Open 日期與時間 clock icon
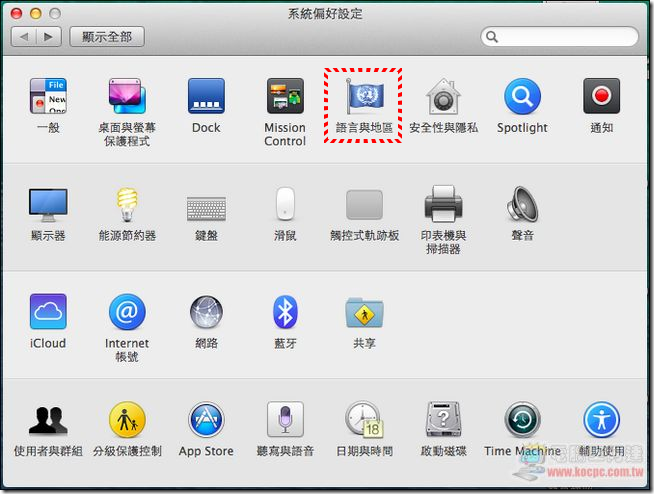The height and width of the screenshot is (494, 654). [x=364, y=419]
